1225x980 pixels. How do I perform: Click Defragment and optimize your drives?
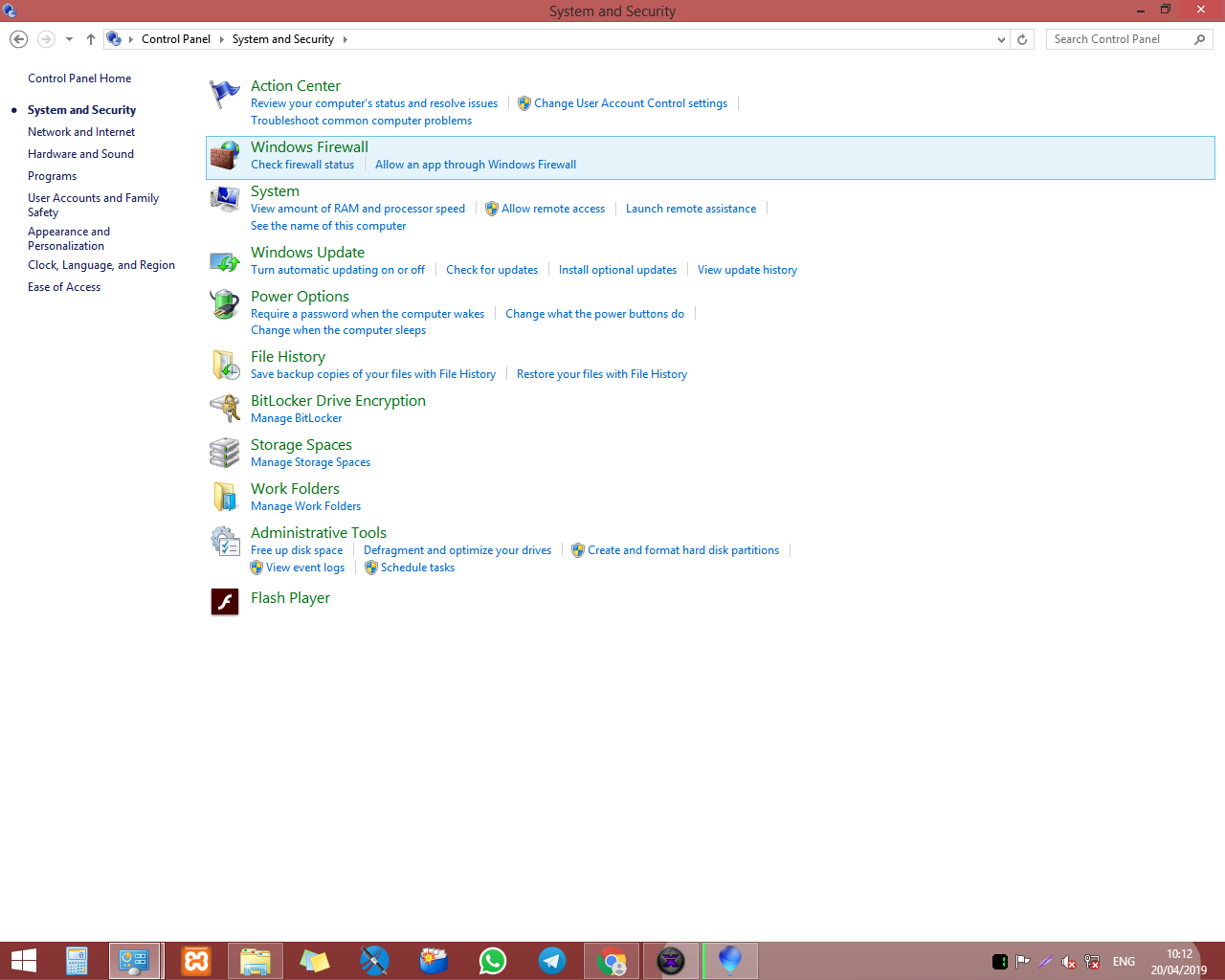click(x=457, y=550)
